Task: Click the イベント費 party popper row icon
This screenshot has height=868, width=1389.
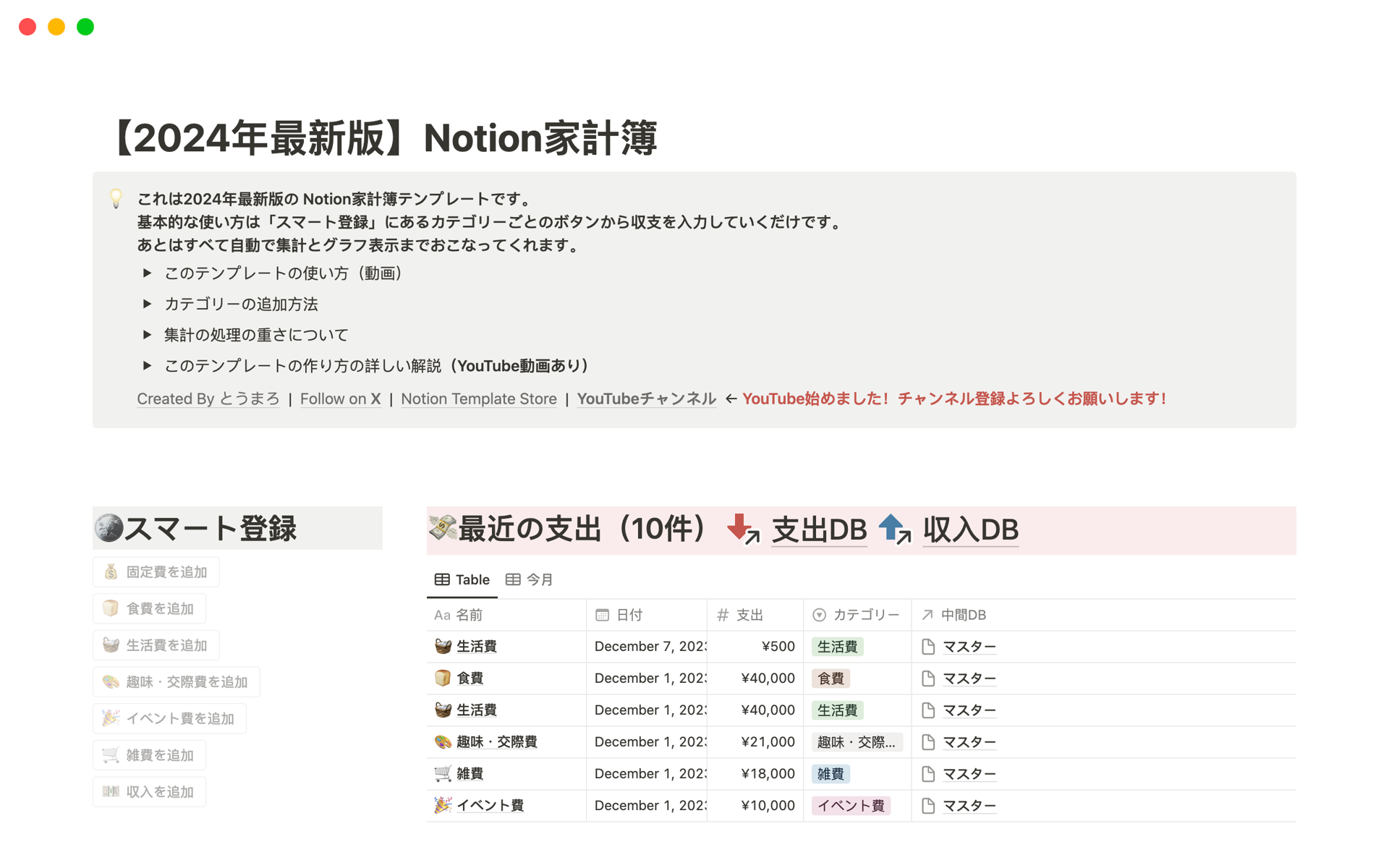Action: (443, 805)
